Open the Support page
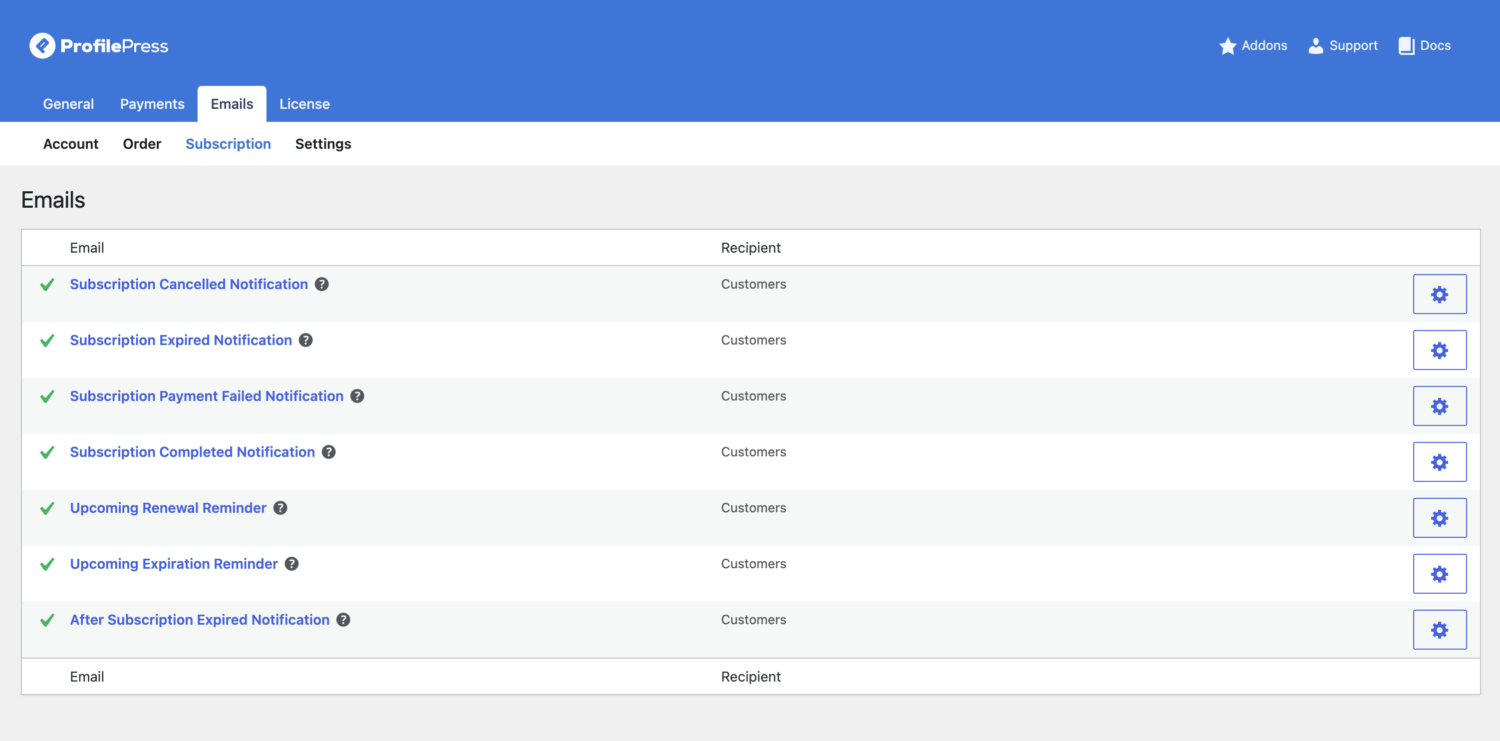1500x741 pixels. click(x=1343, y=46)
